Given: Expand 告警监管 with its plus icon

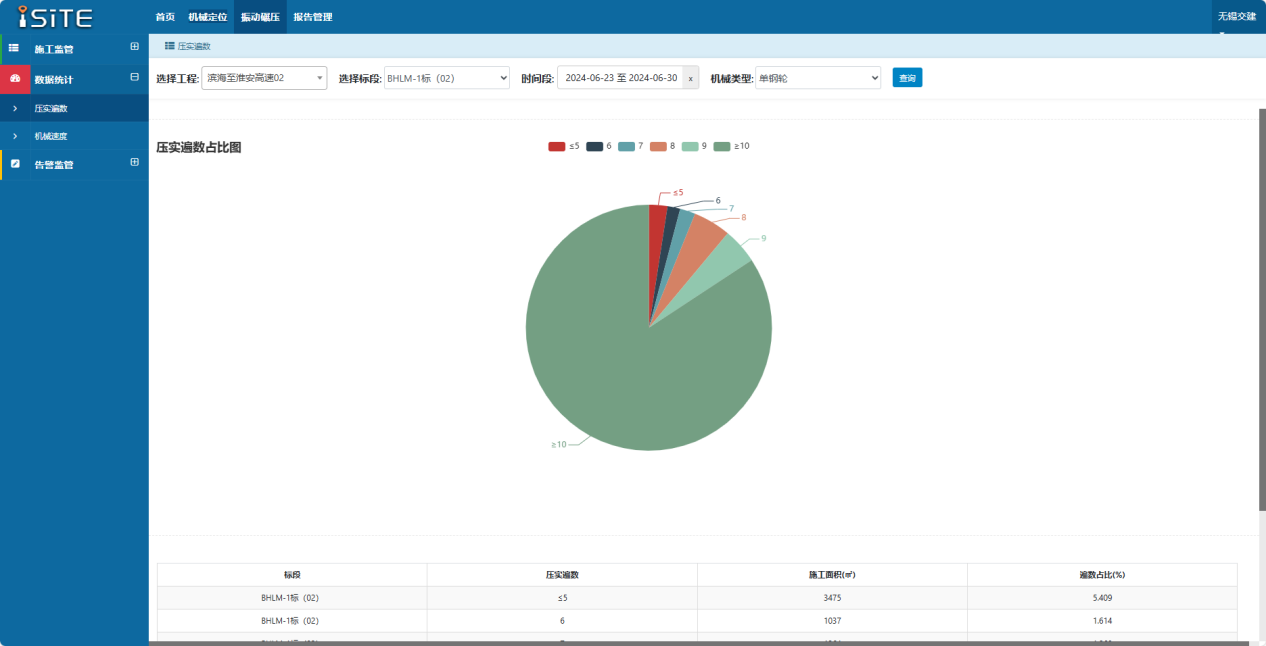Looking at the screenshot, I should [x=135, y=162].
